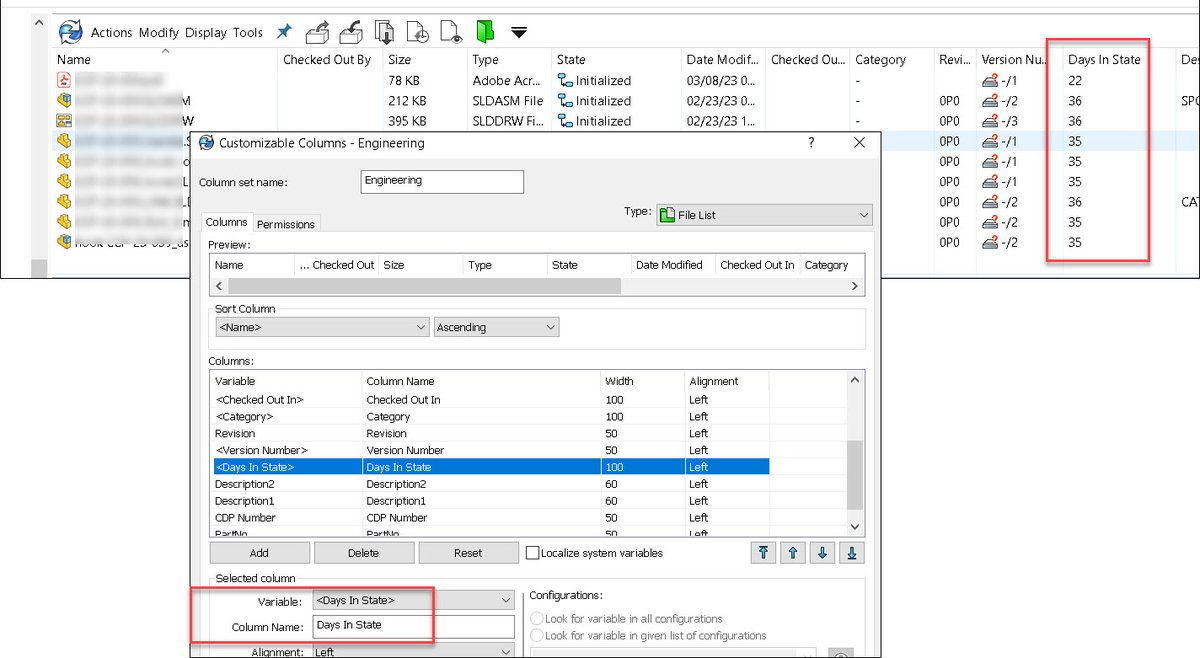Select the Revision row in Columns list
This screenshot has height=658, width=1200.
489,434
